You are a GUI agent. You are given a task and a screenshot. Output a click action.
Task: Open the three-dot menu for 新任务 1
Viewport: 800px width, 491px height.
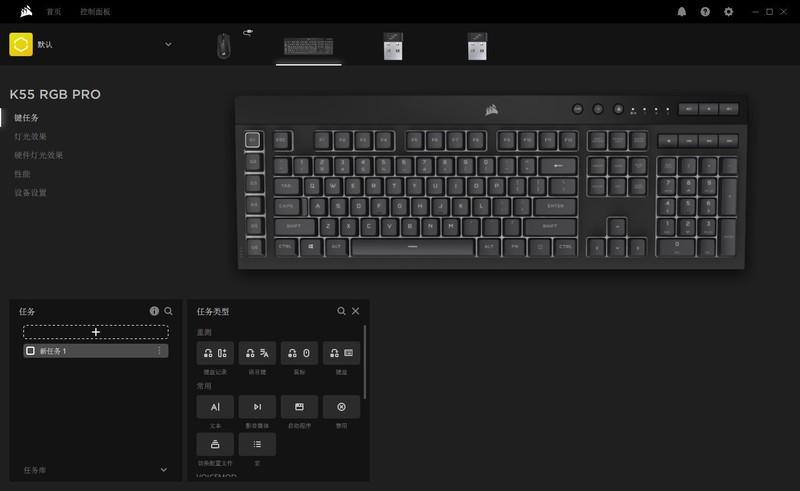[x=159, y=351]
